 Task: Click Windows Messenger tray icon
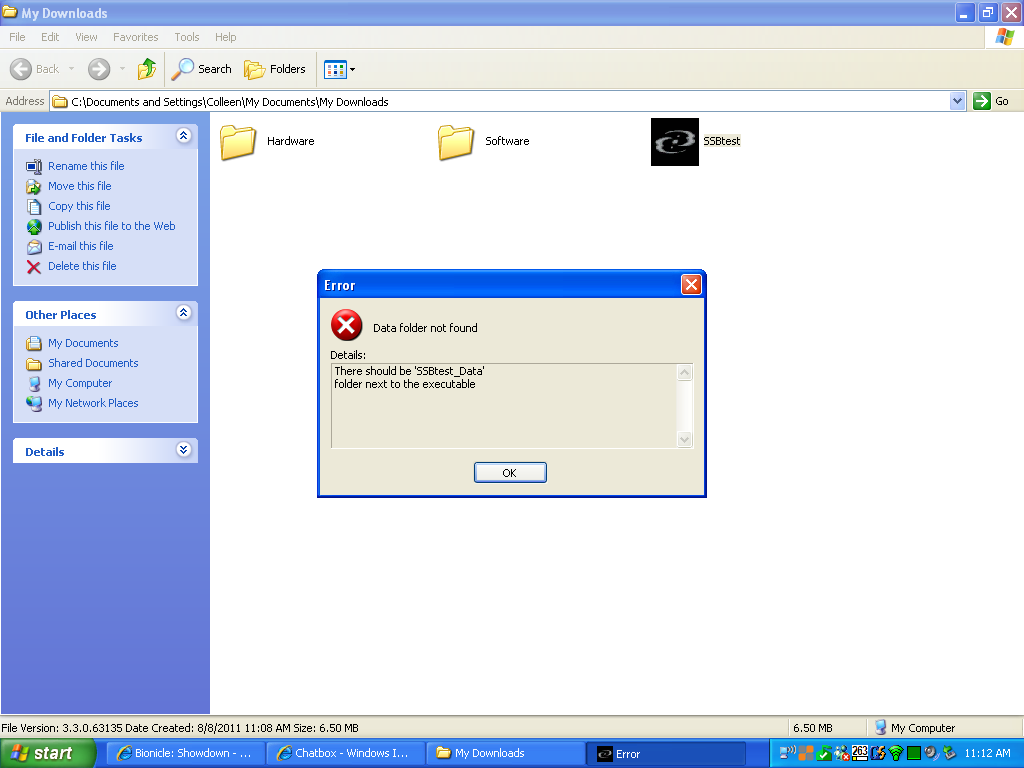[842, 753]
